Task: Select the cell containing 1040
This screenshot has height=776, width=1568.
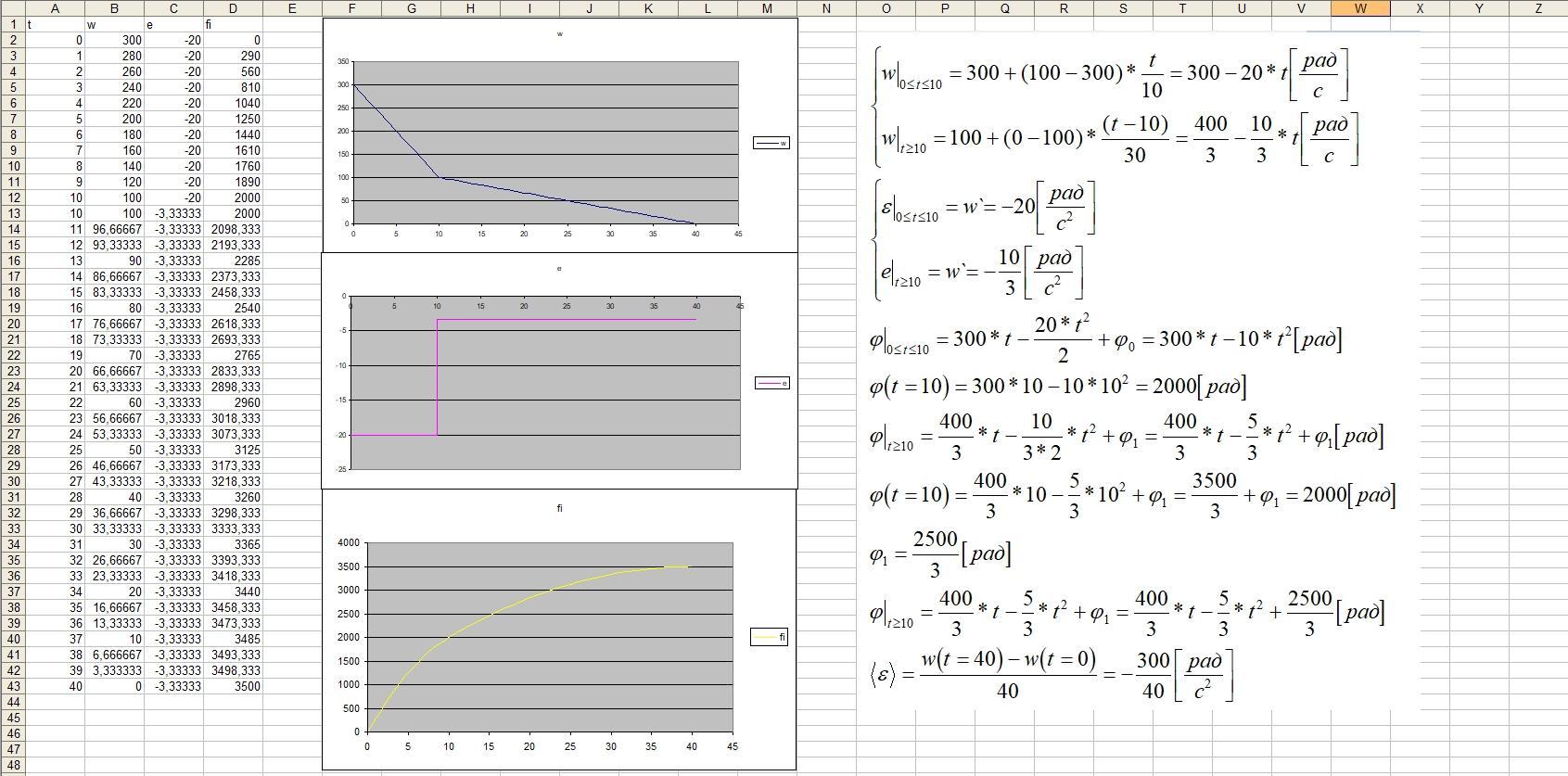Action: (233, 103)
